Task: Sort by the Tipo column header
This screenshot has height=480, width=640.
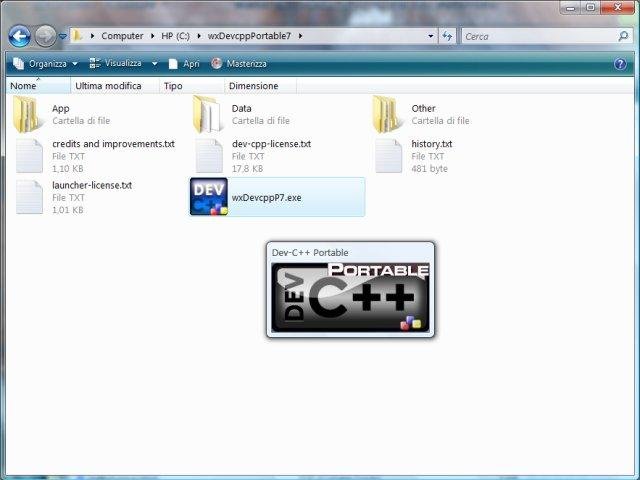Action: [191, 86]
